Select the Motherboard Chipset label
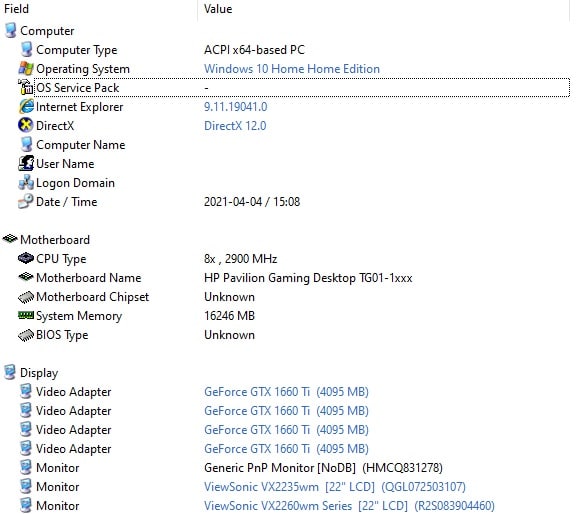584x514 pixels. tap(92, 297)
